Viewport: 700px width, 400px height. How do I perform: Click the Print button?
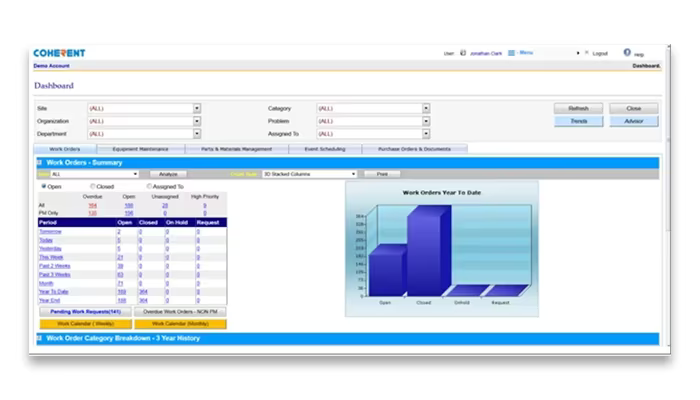point(382,174)
